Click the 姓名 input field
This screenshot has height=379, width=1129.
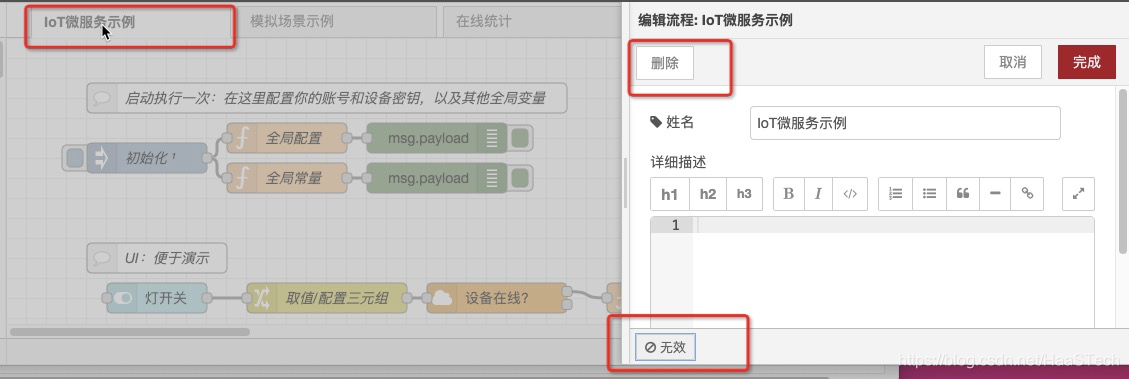click(905, 123)
